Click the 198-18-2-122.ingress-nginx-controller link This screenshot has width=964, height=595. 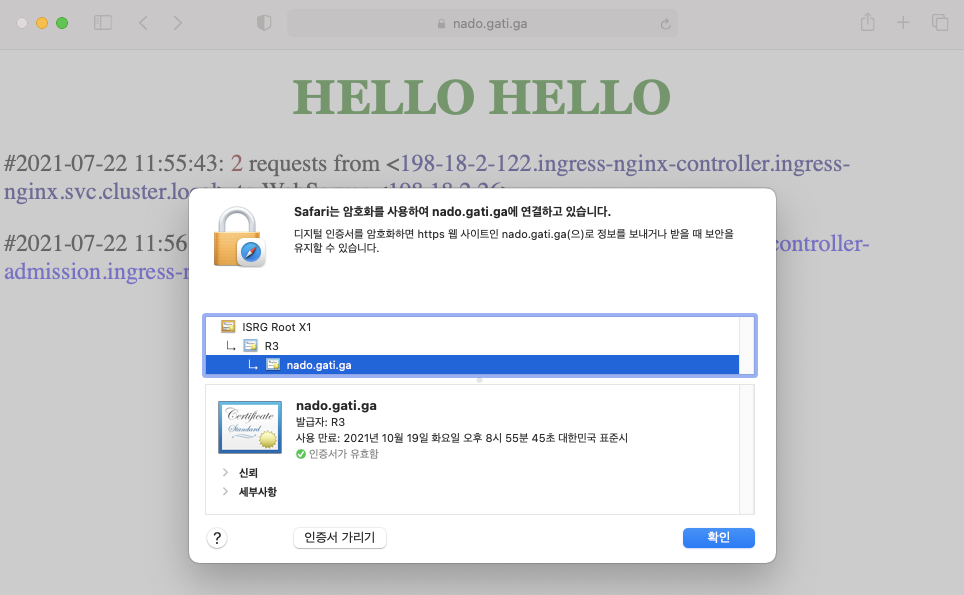[x=625, y=164]
